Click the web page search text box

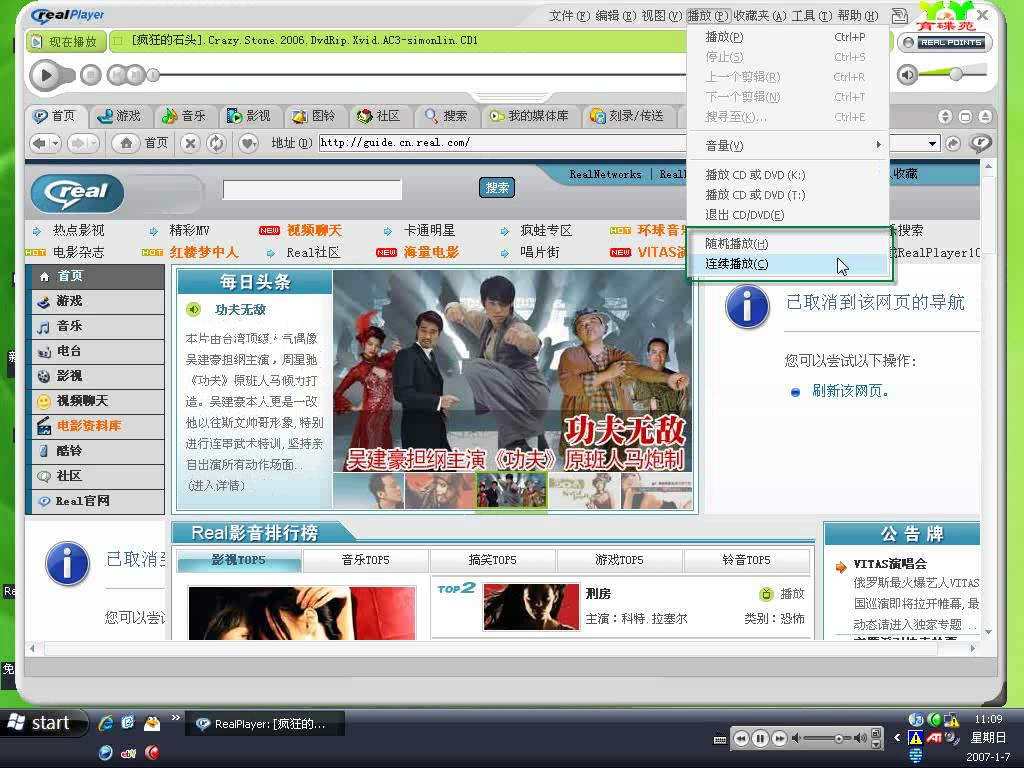point(312,190)
